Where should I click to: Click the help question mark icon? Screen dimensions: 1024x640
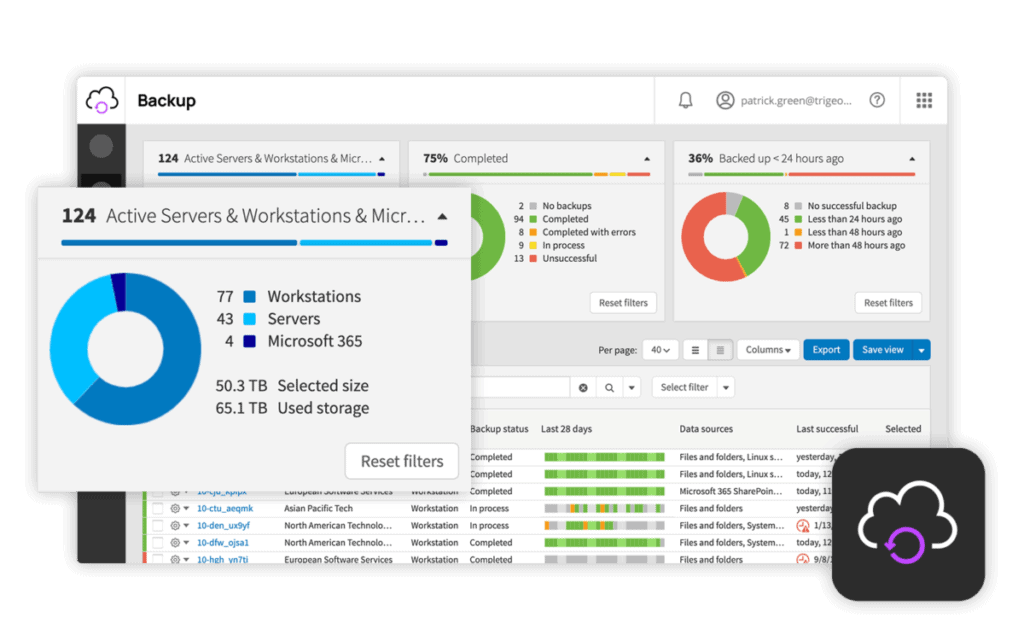coord(877,100)
